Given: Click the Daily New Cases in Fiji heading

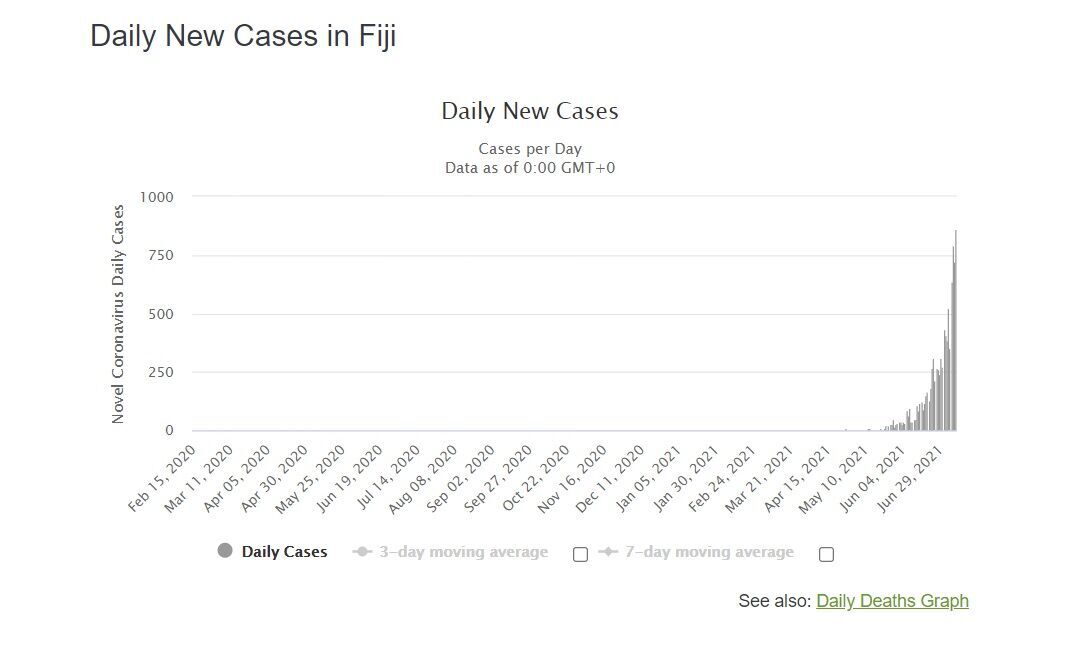Looking at the screenshot, I should [243, 36].
